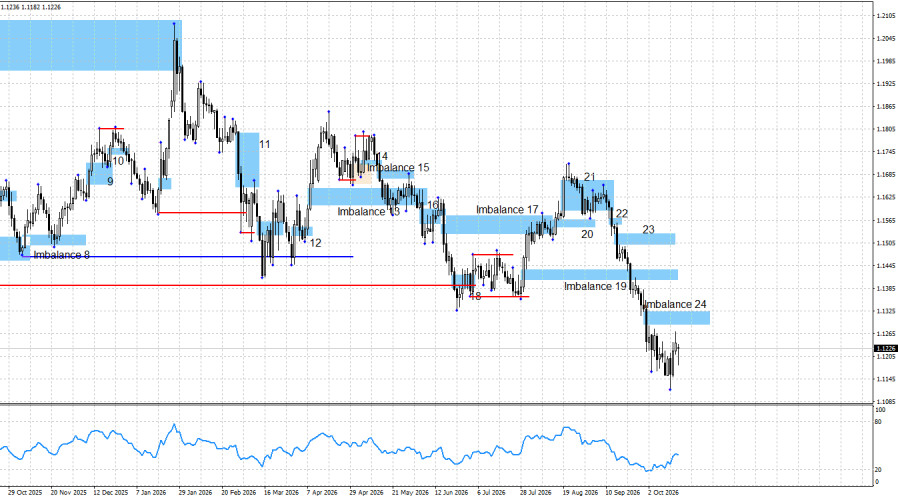This screenshot has width=900, height=500.
Task: Click price axis value 1.1445
Action: tap(886, 266)
